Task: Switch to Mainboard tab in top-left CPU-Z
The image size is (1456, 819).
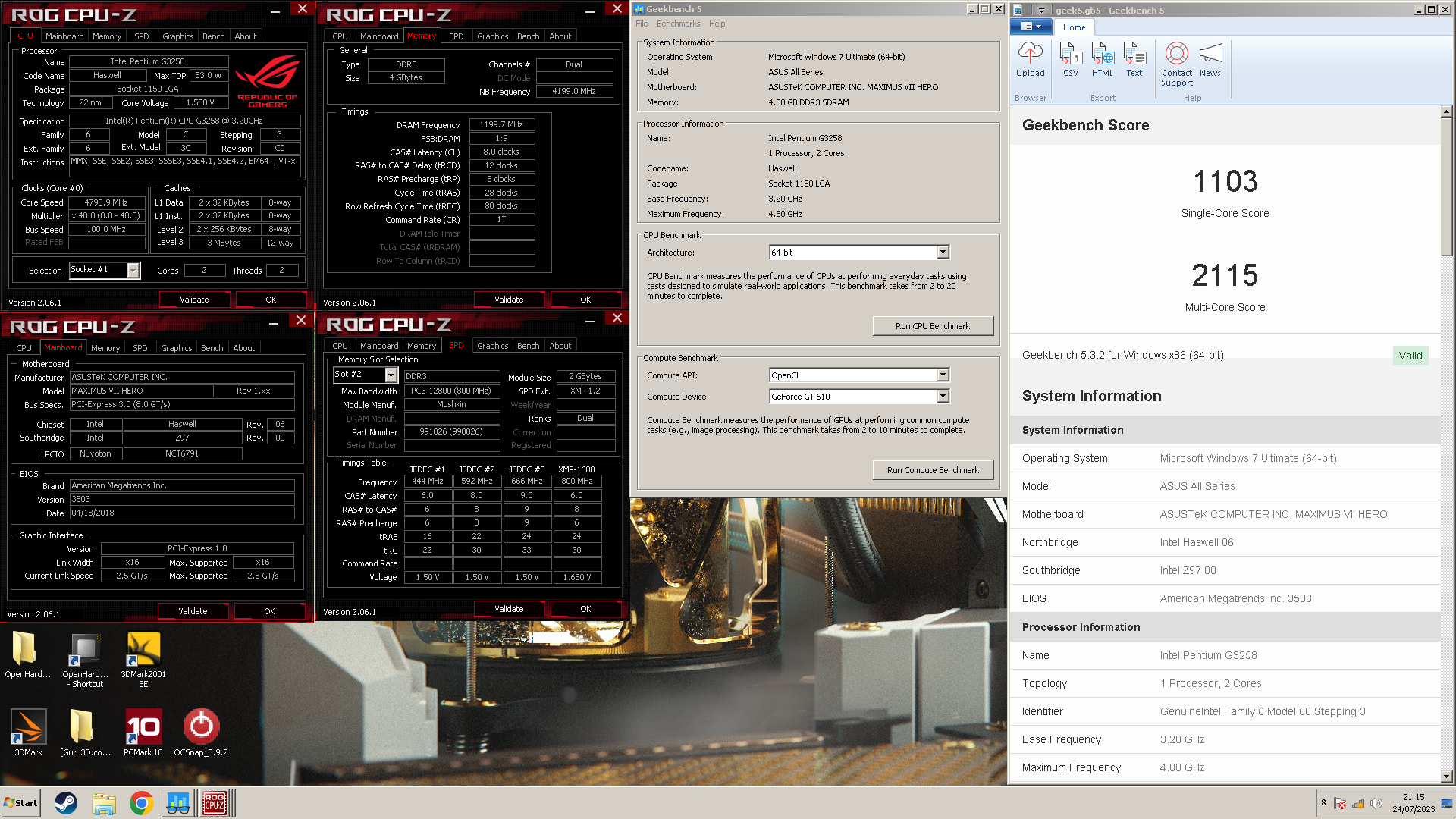Action: pyautogui.click(x=64, y=36)
